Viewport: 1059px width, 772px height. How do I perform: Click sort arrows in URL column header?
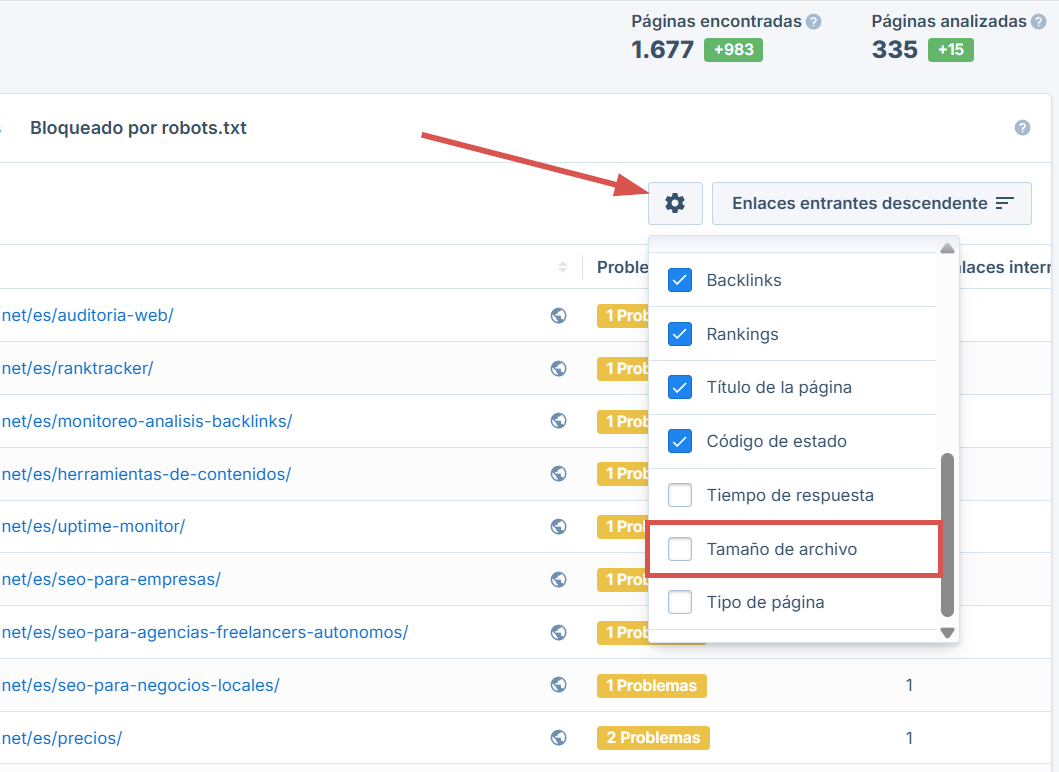pos(563,267)
